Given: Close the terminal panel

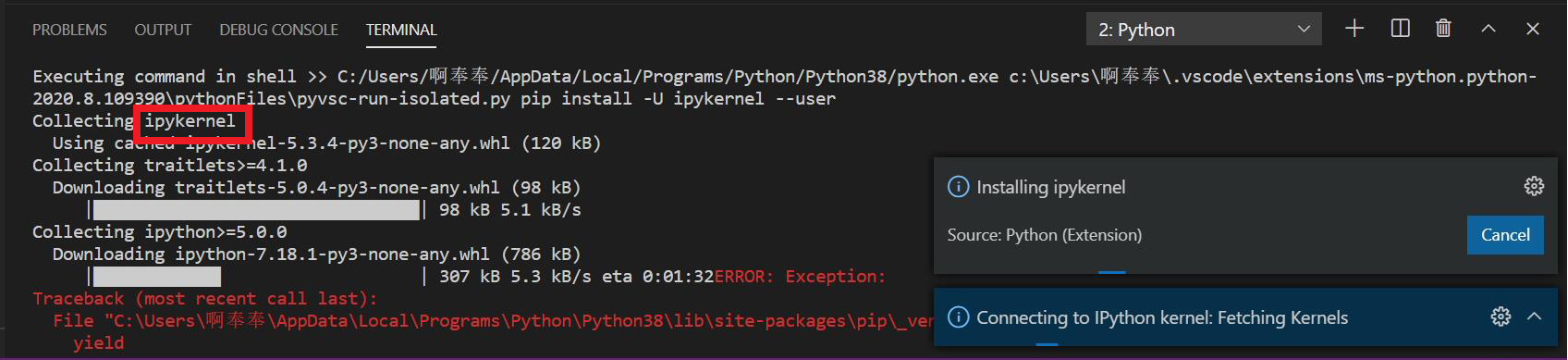Looking at the screenshot, I should [x=1533, y=29].
